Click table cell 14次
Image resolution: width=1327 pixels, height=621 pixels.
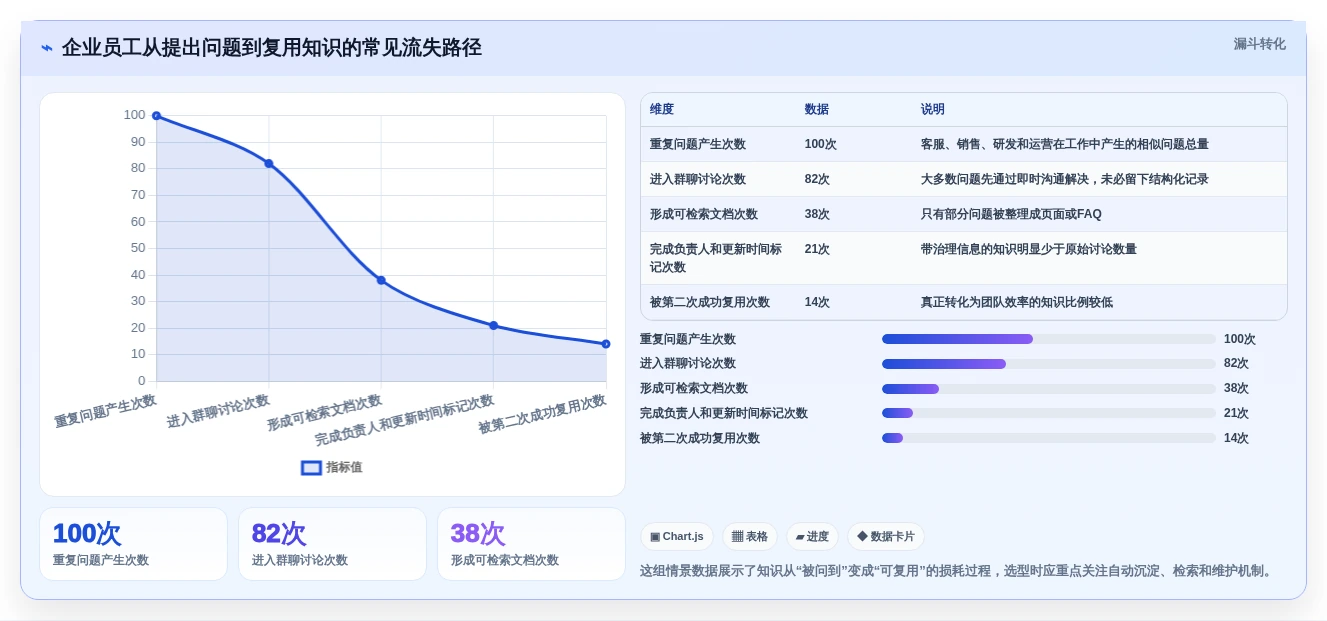pos(817,302)
